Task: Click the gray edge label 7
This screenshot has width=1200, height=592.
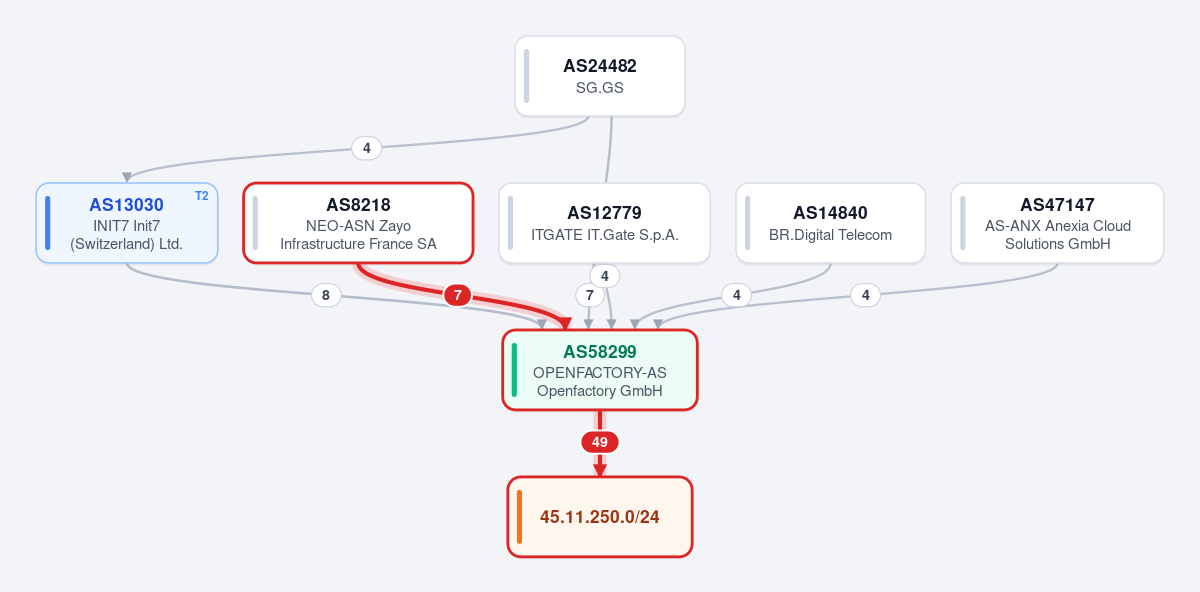Action: point(590,295)
